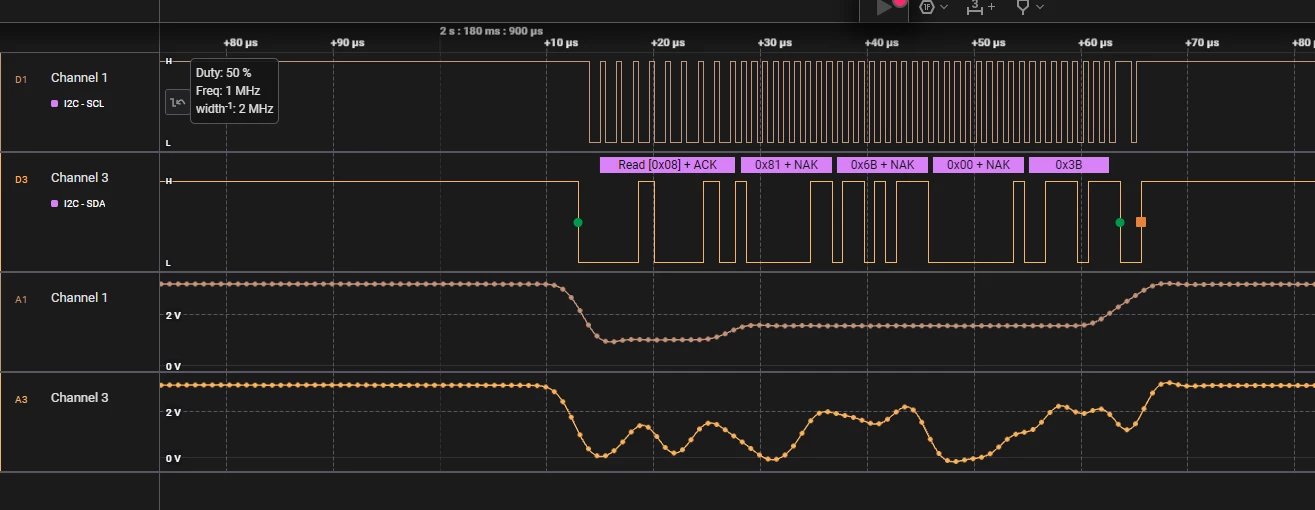This screenshot has height=510, width=1315.
Task: Click the purple swatch beside I2C - SDA
Action: click(x=55, y=204)
